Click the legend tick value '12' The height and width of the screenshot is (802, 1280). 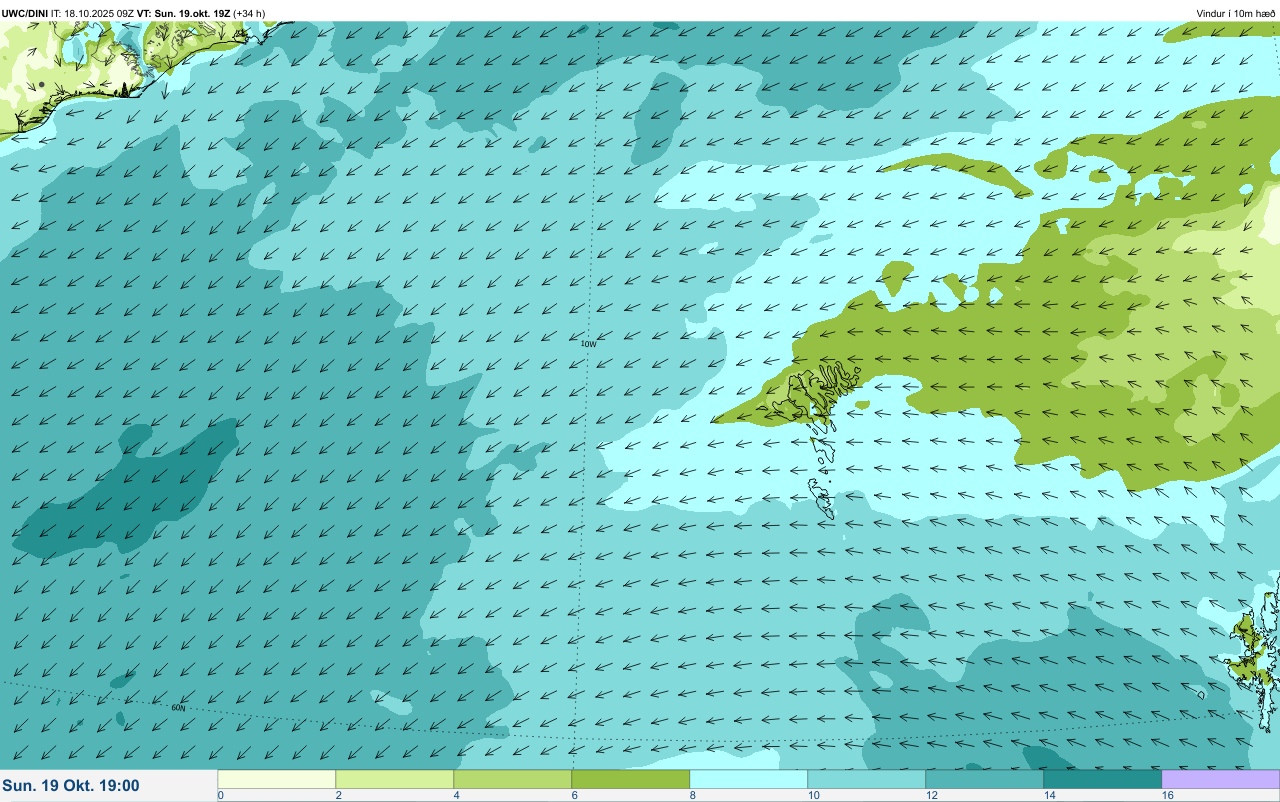tap(932, 795)
